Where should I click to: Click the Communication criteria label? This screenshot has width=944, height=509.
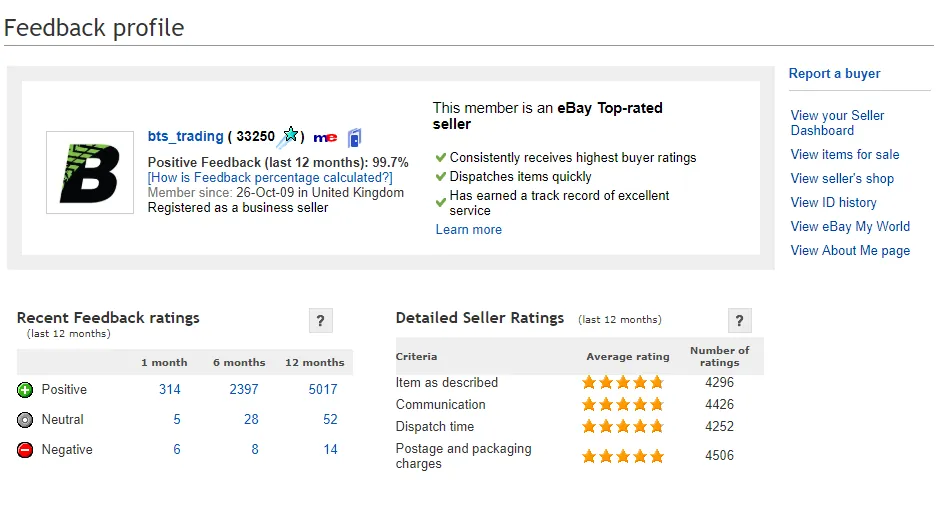441,405
